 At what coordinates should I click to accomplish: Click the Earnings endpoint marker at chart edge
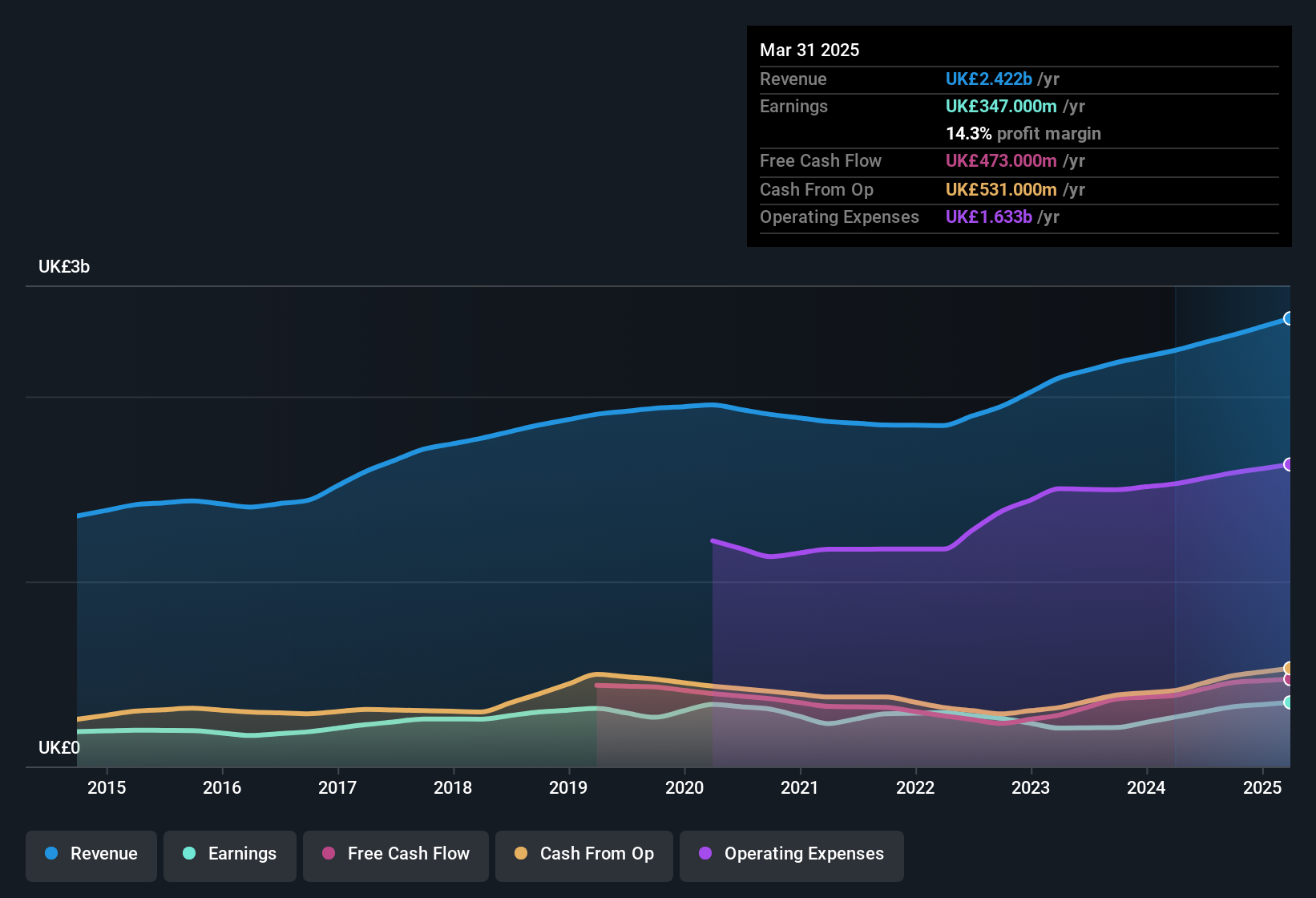pos(1289,703)
